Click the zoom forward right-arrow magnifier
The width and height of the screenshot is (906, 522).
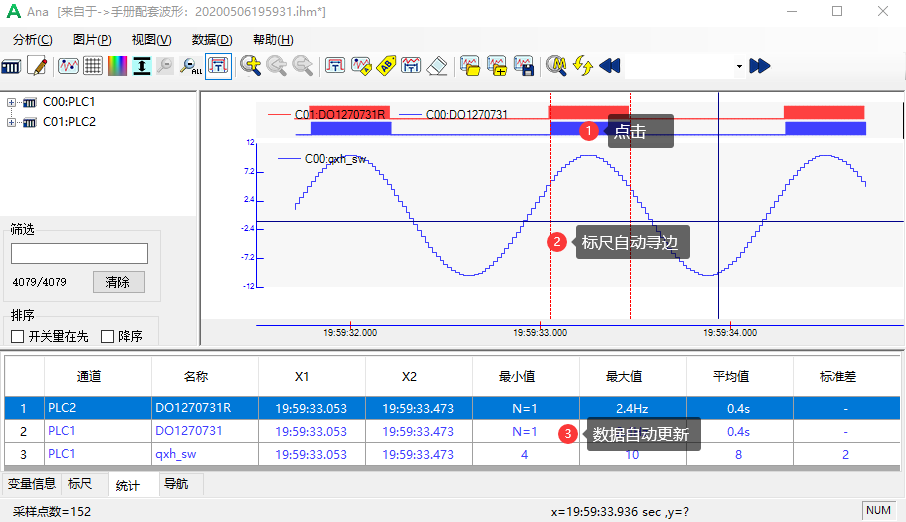[303, 66]
